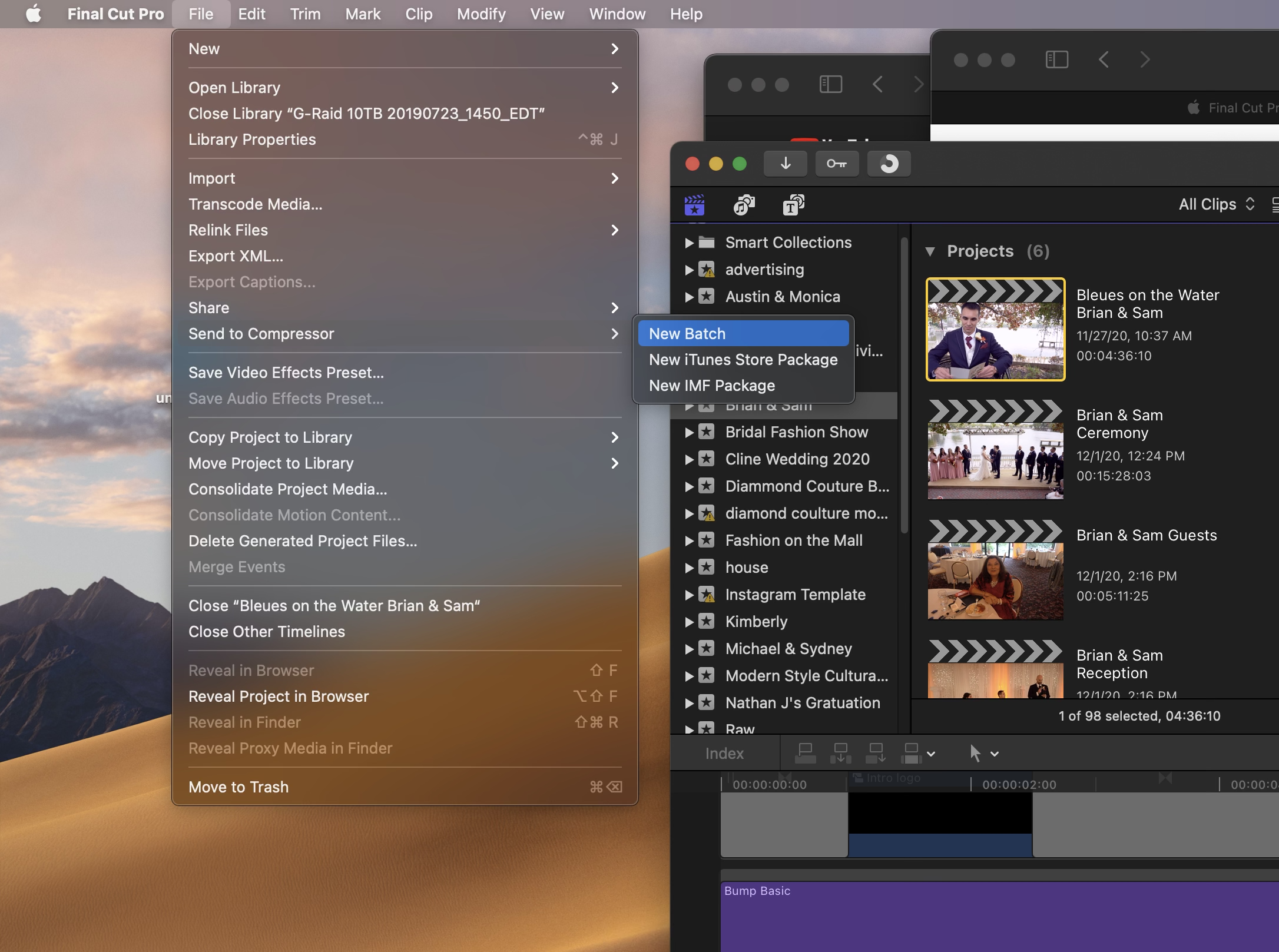The height and width of the screenshot is (952, 1279).
Task: Show the Libraries sidebar clapperboard icon
Action: click(695, 205)
